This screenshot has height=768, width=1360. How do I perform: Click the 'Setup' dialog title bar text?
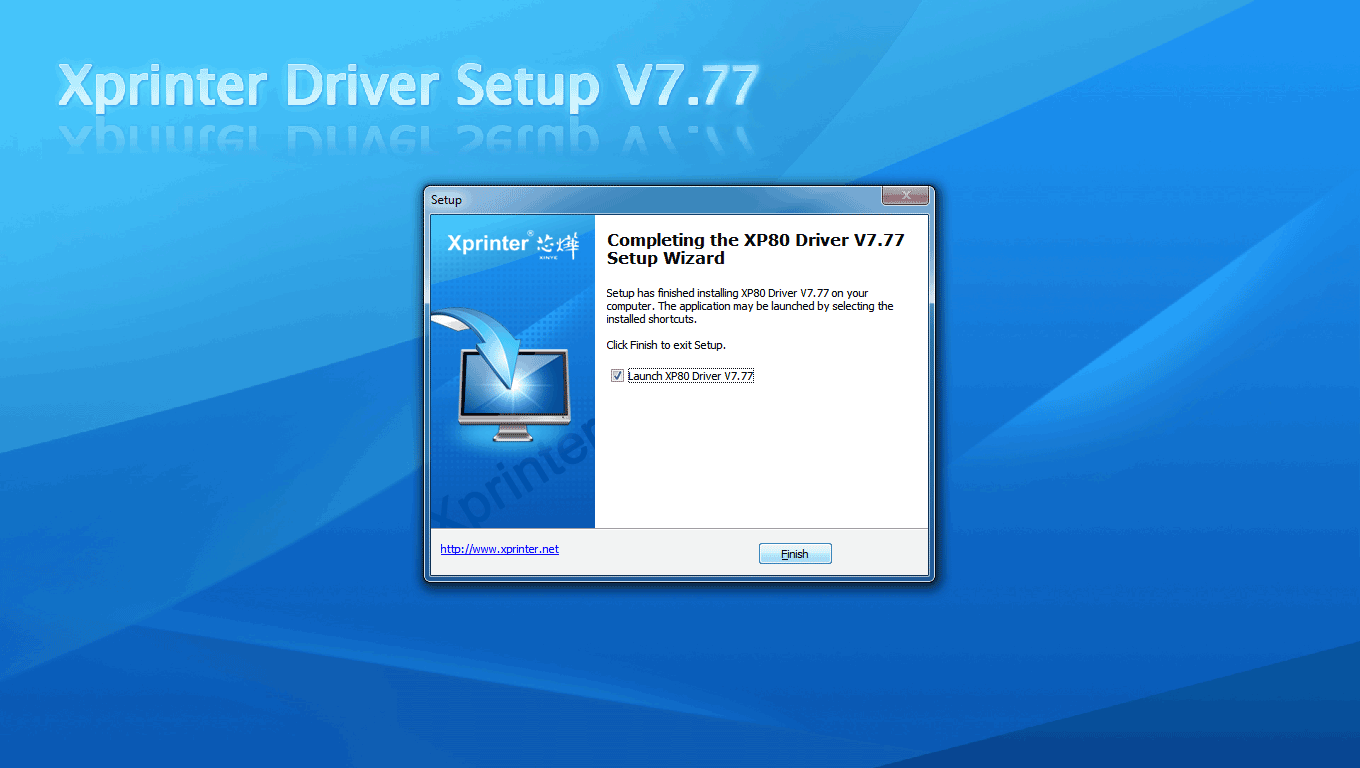[x=446, y=200]
